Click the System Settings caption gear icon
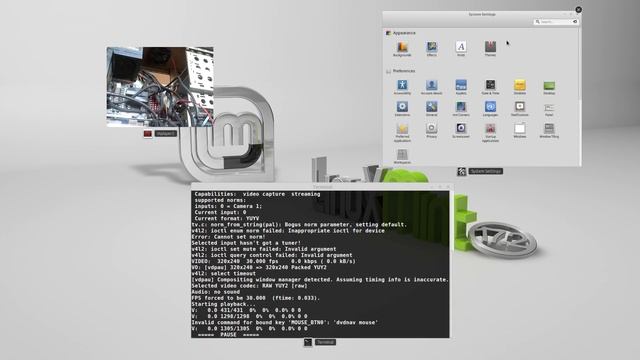This screenshot has width=640, height=360. [x=461, y=171]
